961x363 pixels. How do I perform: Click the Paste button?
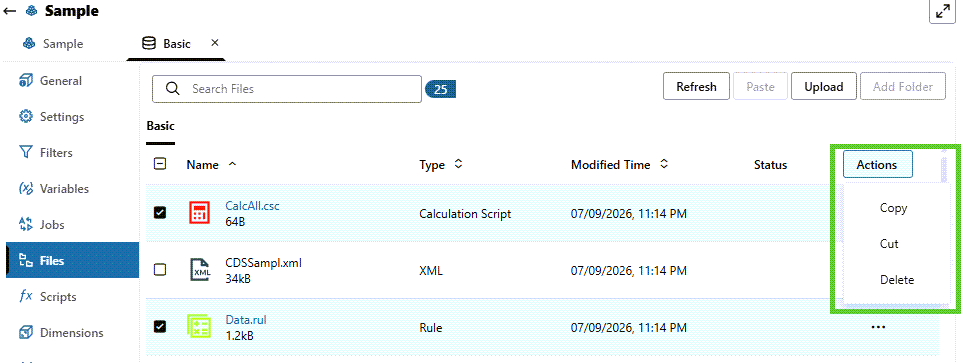(x=761, y=86)
